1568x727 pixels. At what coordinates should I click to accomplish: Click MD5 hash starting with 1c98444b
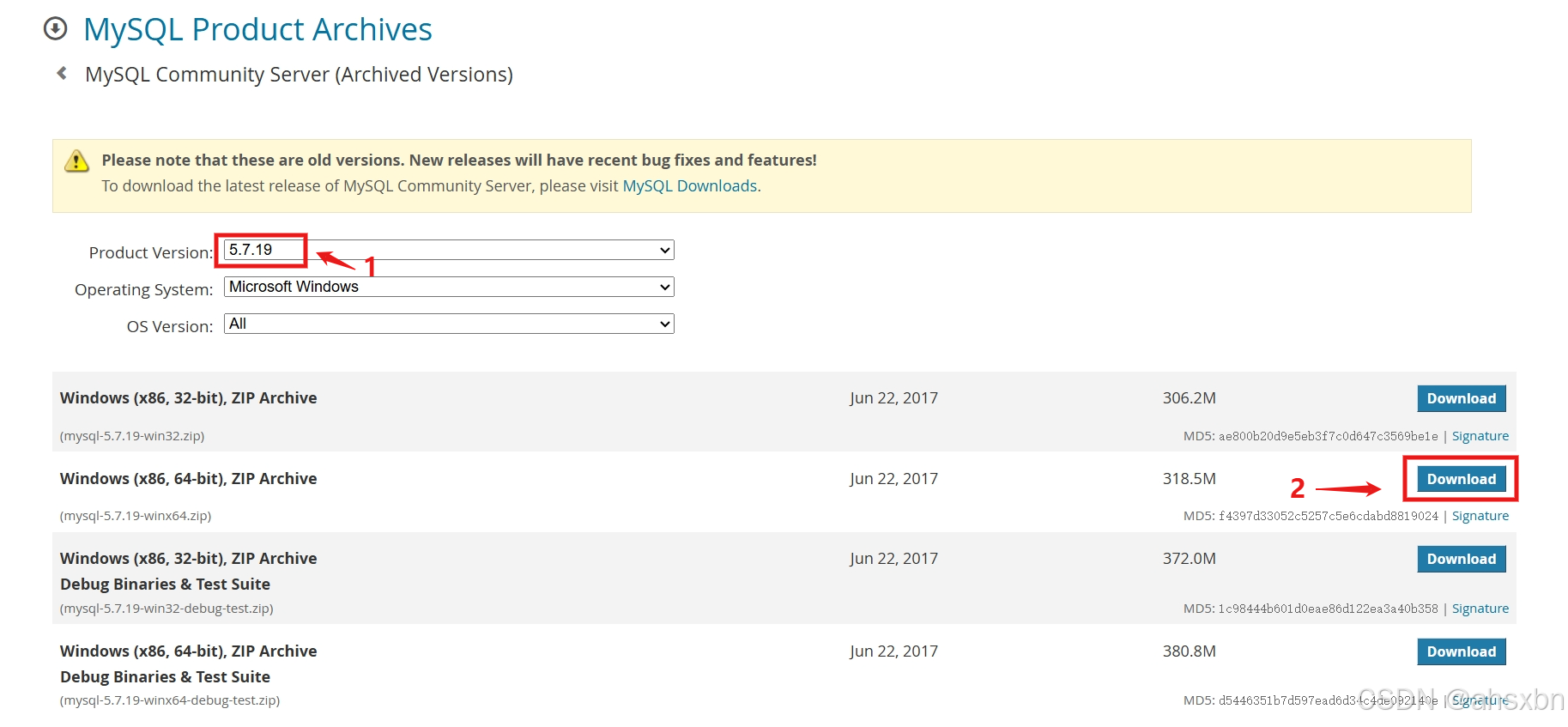click(x=1328, y=609)
